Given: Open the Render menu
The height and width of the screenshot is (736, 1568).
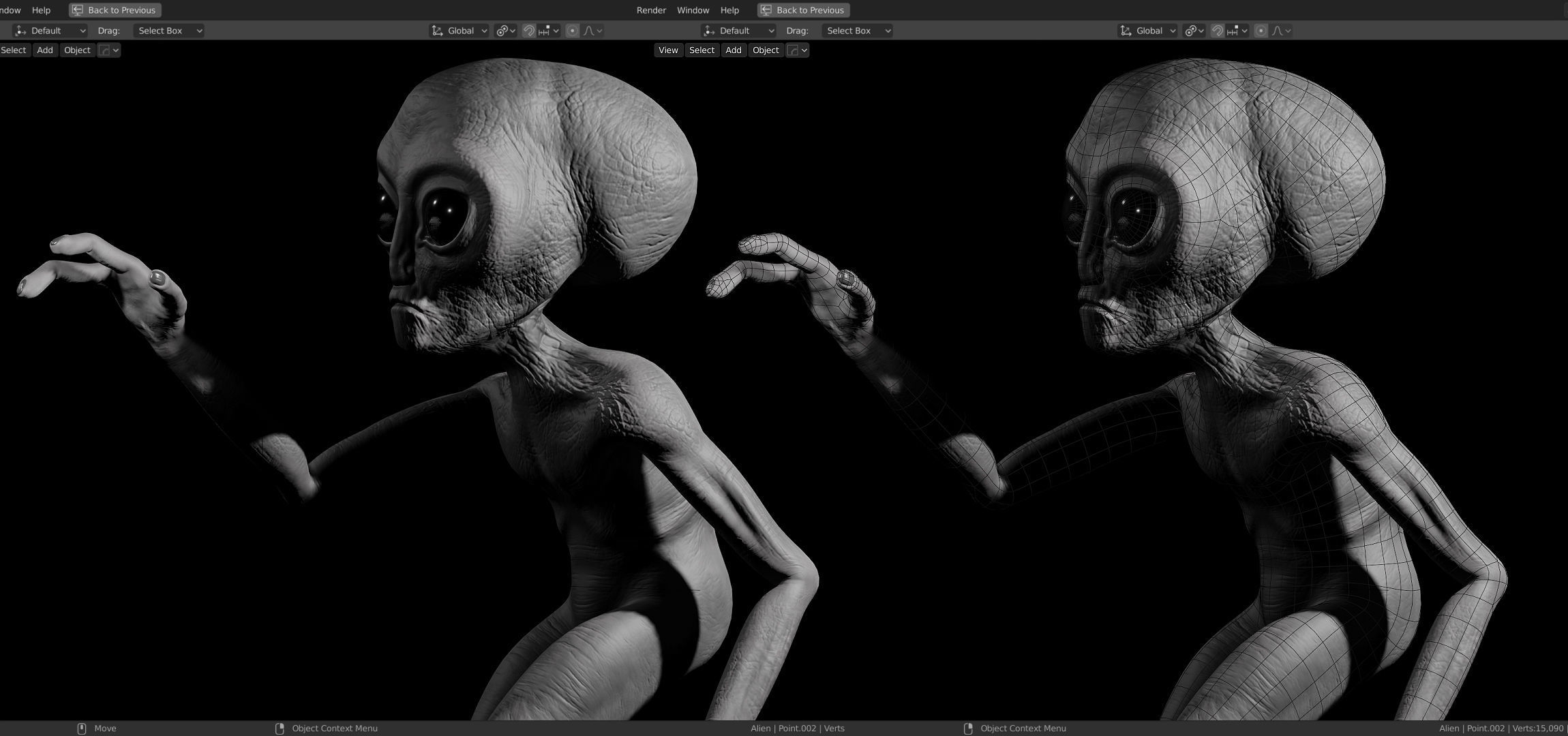Looking at the screenshot, I should 651,10.
